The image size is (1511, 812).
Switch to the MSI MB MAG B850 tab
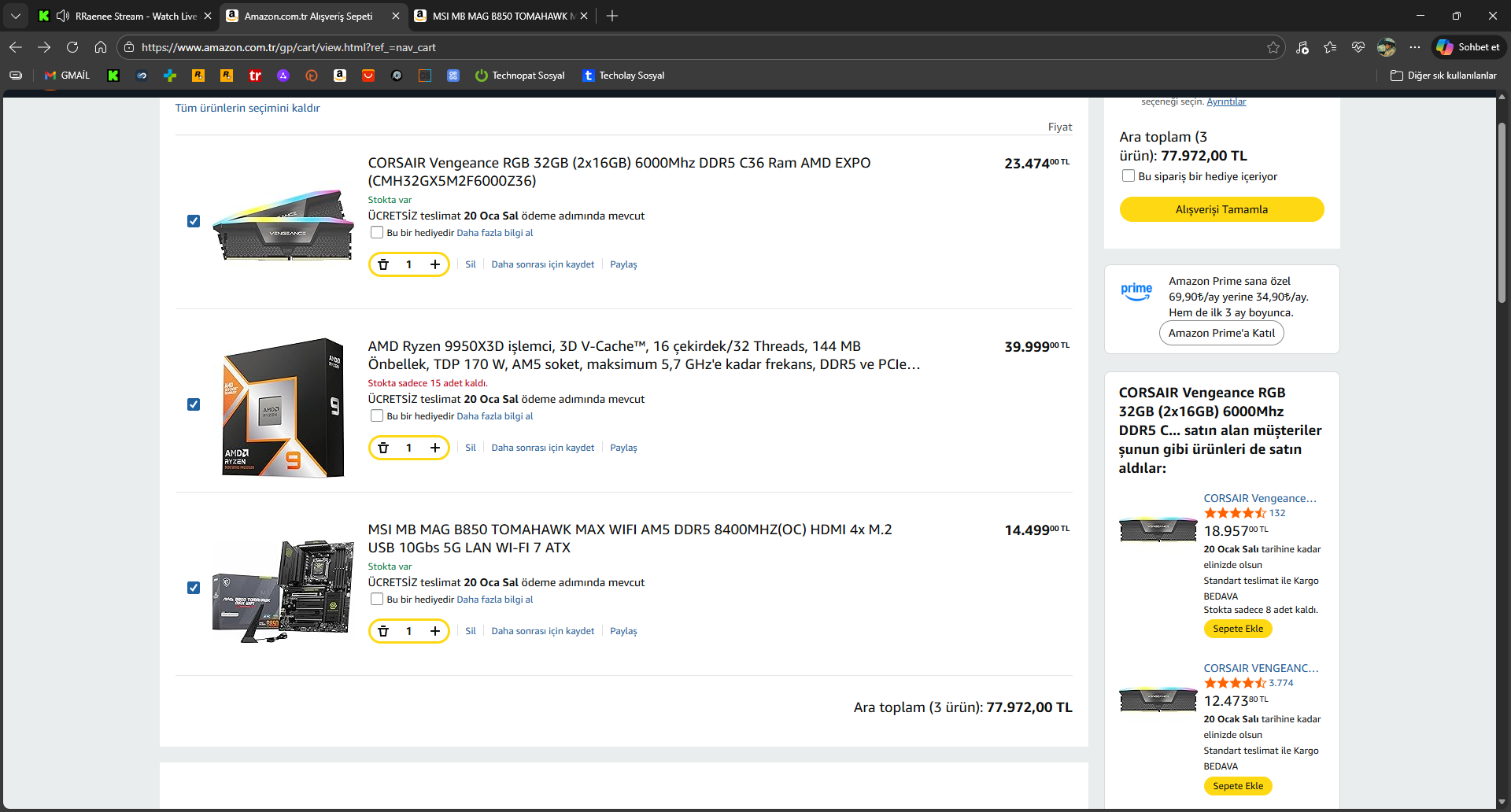pyautogui.click(x=500, y=16)
